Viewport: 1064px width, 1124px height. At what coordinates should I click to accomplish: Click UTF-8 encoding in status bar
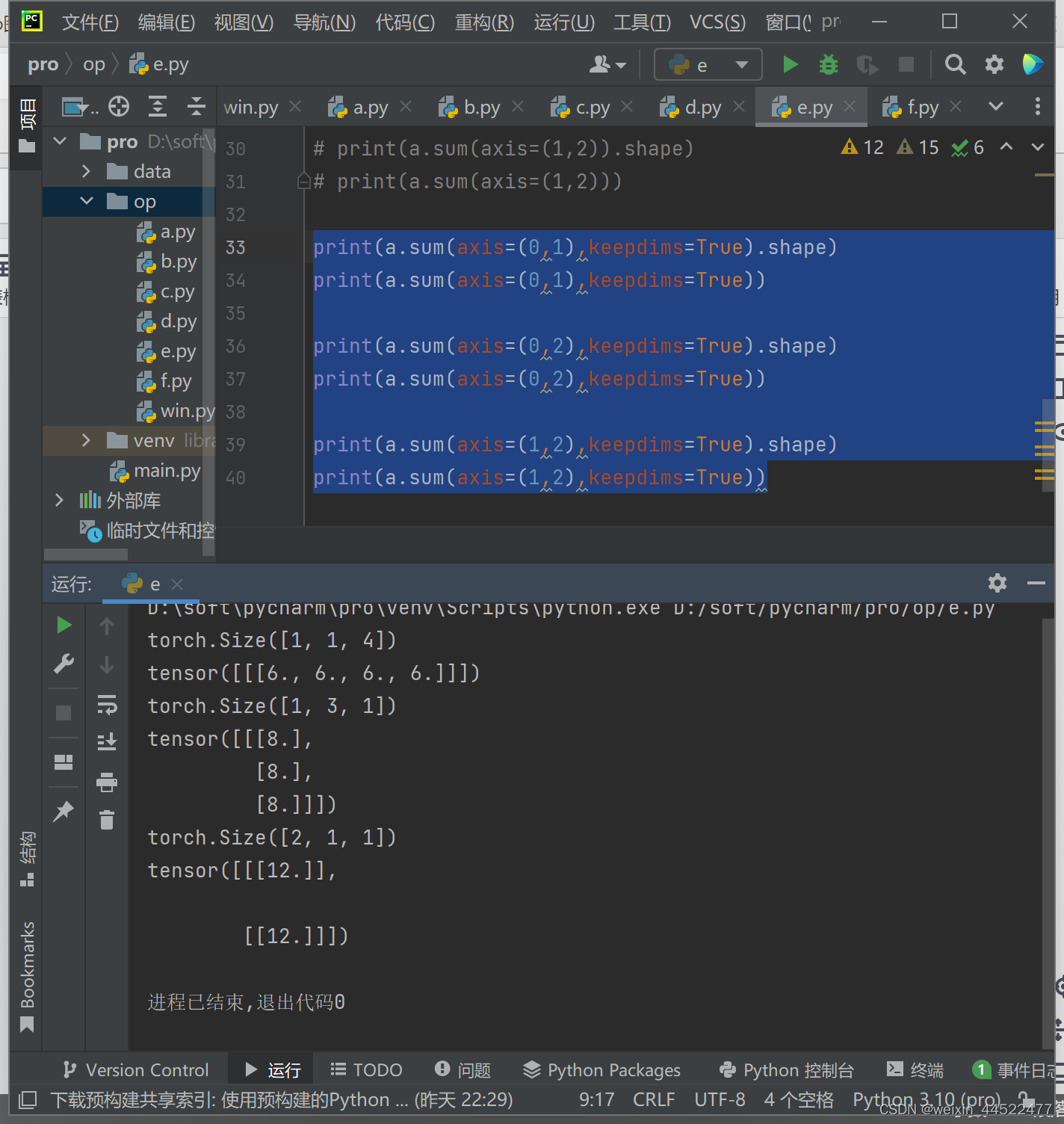point(720,1100)
